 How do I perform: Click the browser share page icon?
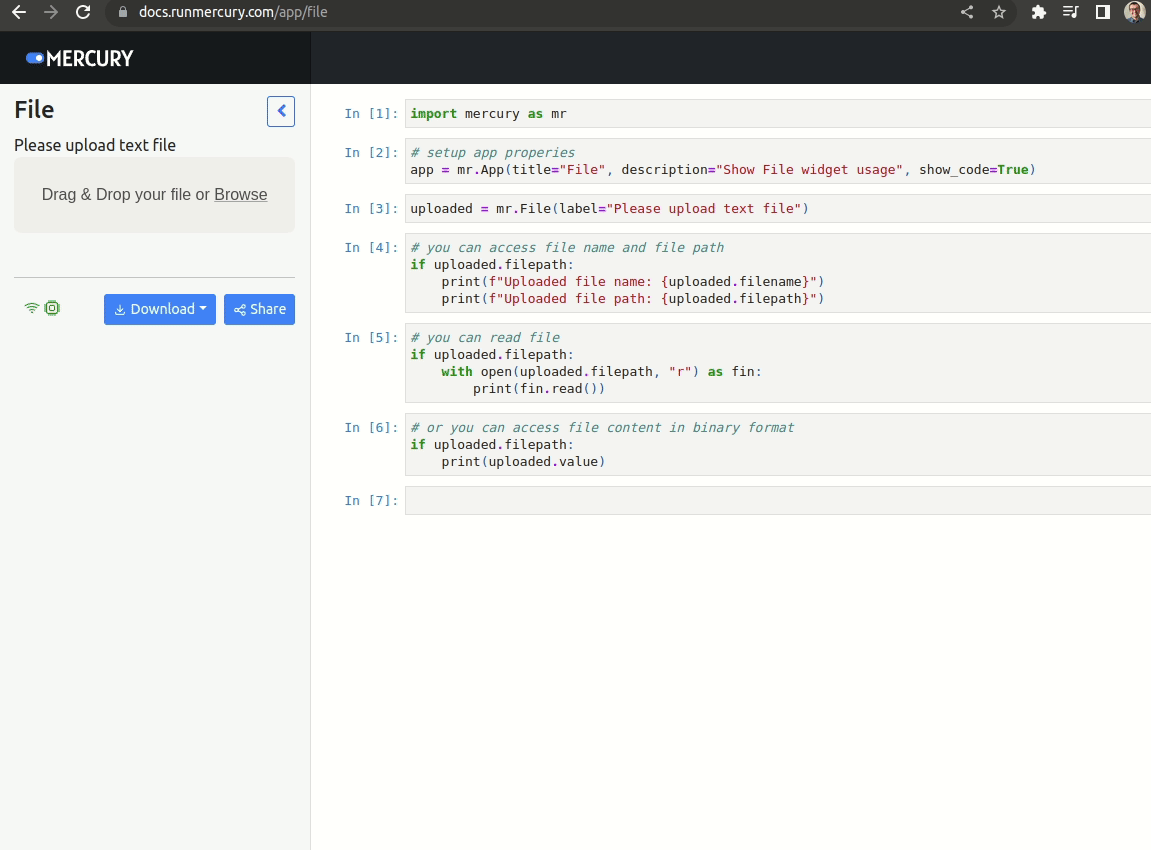(967, 13)
